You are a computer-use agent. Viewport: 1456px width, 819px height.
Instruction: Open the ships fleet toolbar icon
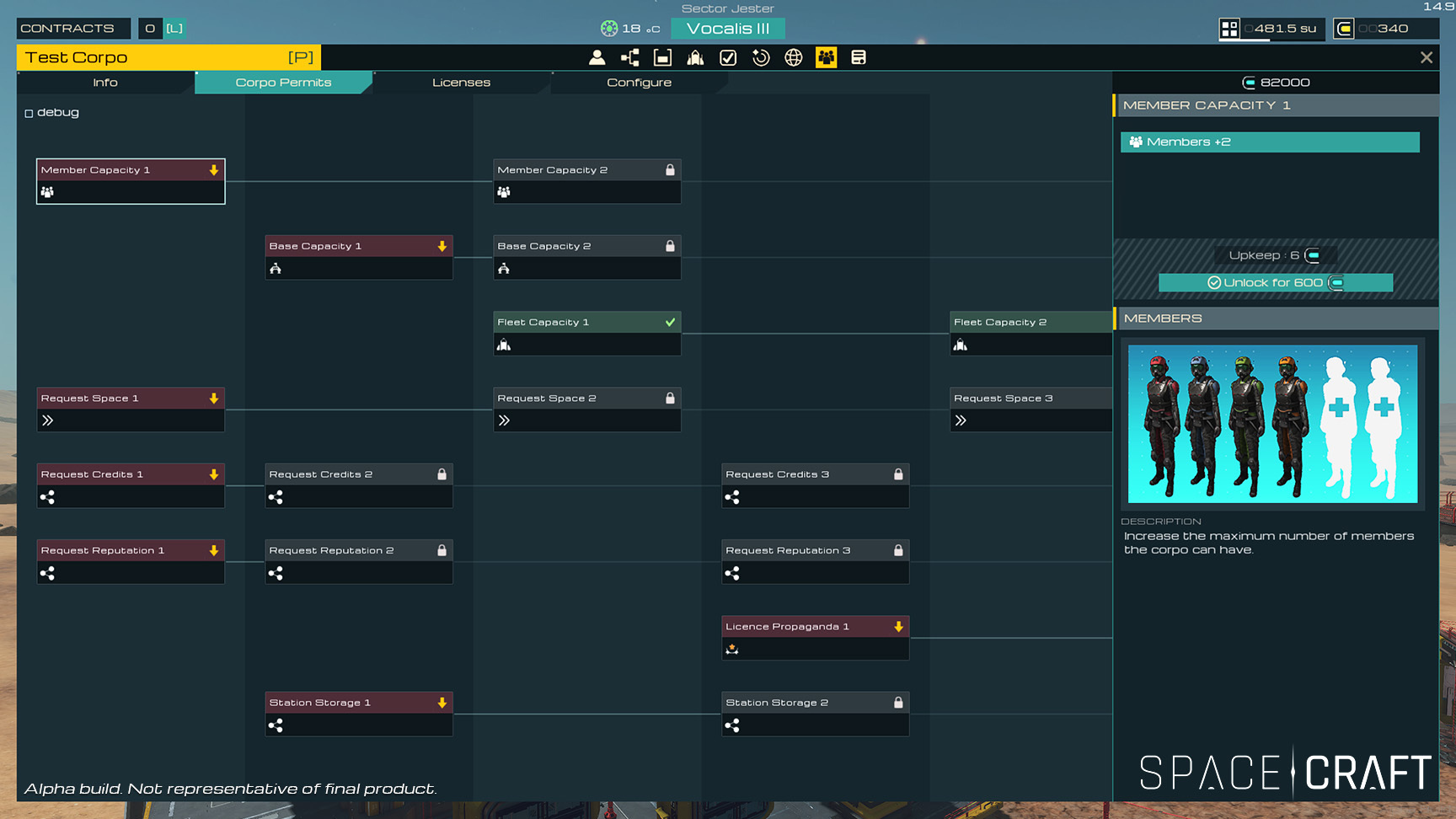pyautogui.click(x=695, y=57)
